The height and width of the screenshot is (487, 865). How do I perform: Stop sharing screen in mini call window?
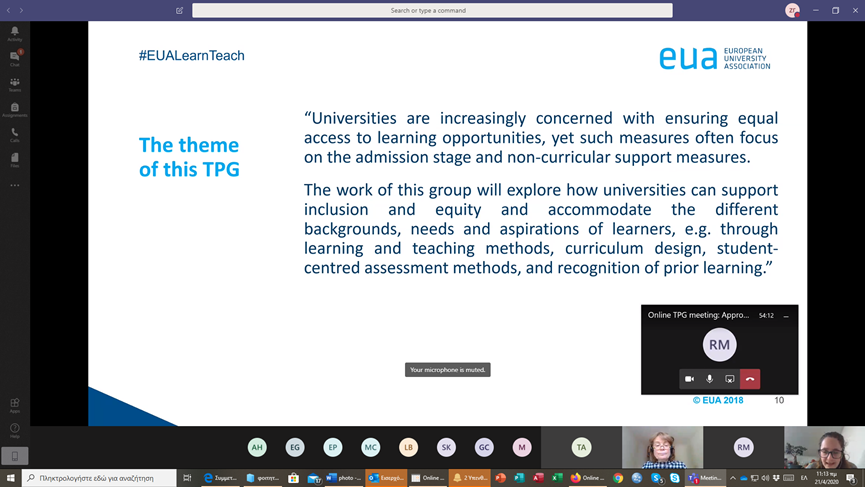(x=730, y=379)
